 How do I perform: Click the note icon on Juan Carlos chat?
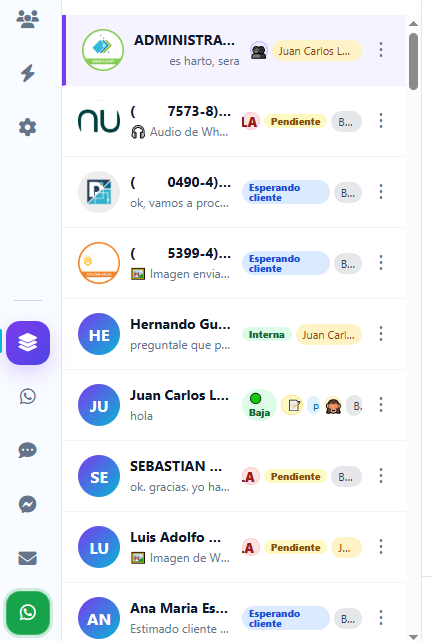tap(293, 405)
